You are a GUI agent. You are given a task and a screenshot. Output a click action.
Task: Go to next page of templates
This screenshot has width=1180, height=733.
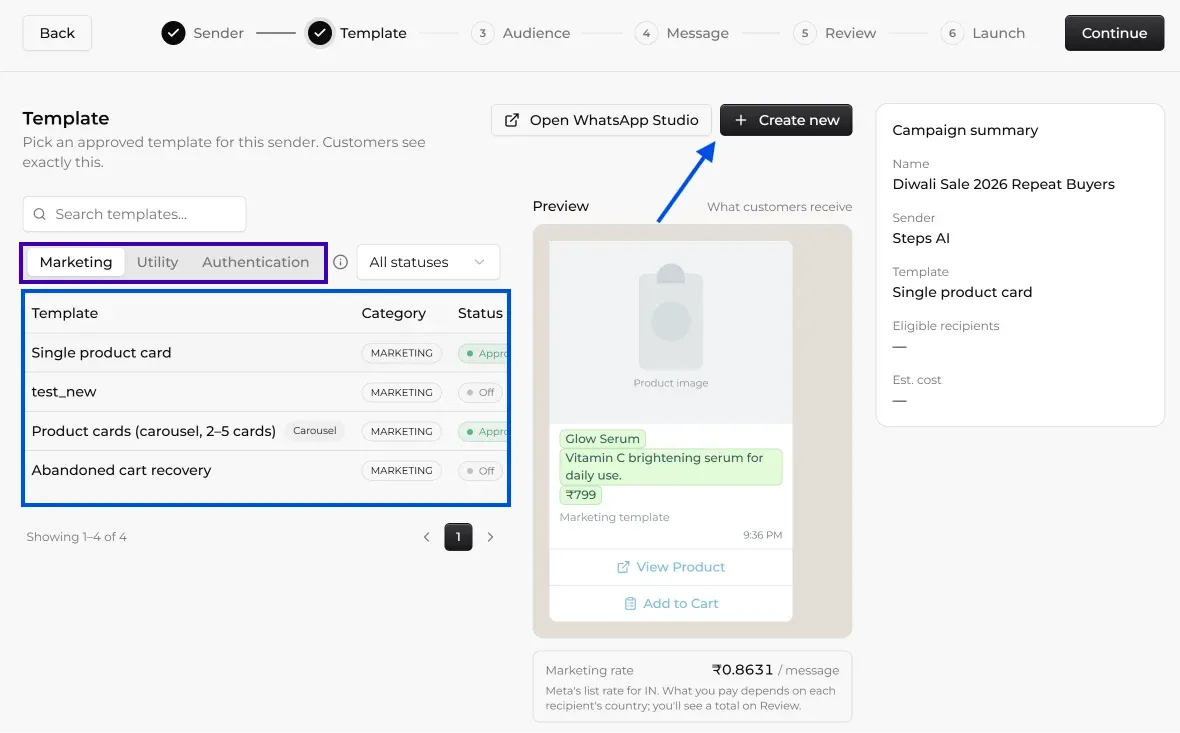pyautogui.click(x=490, y=537)
